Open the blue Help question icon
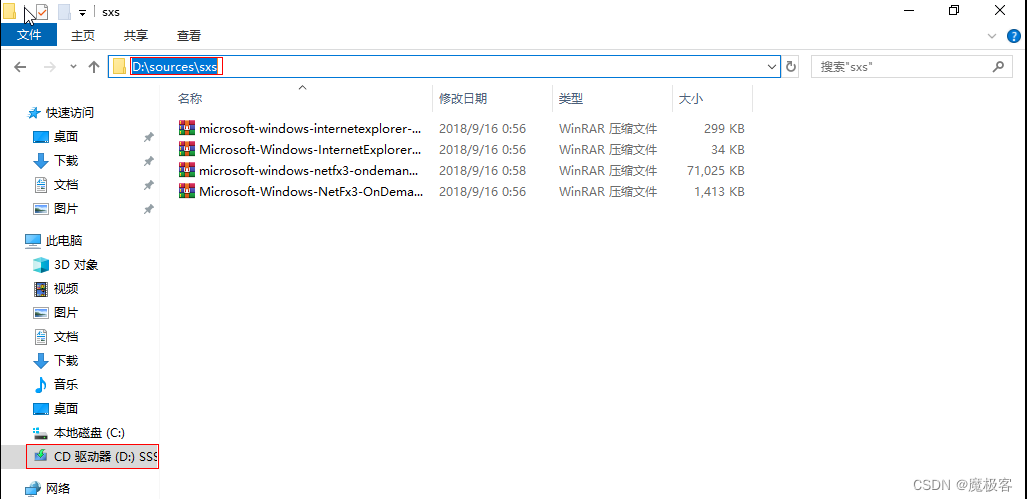The height and width of the screenshot is (501, 1028). [1014, 36]
